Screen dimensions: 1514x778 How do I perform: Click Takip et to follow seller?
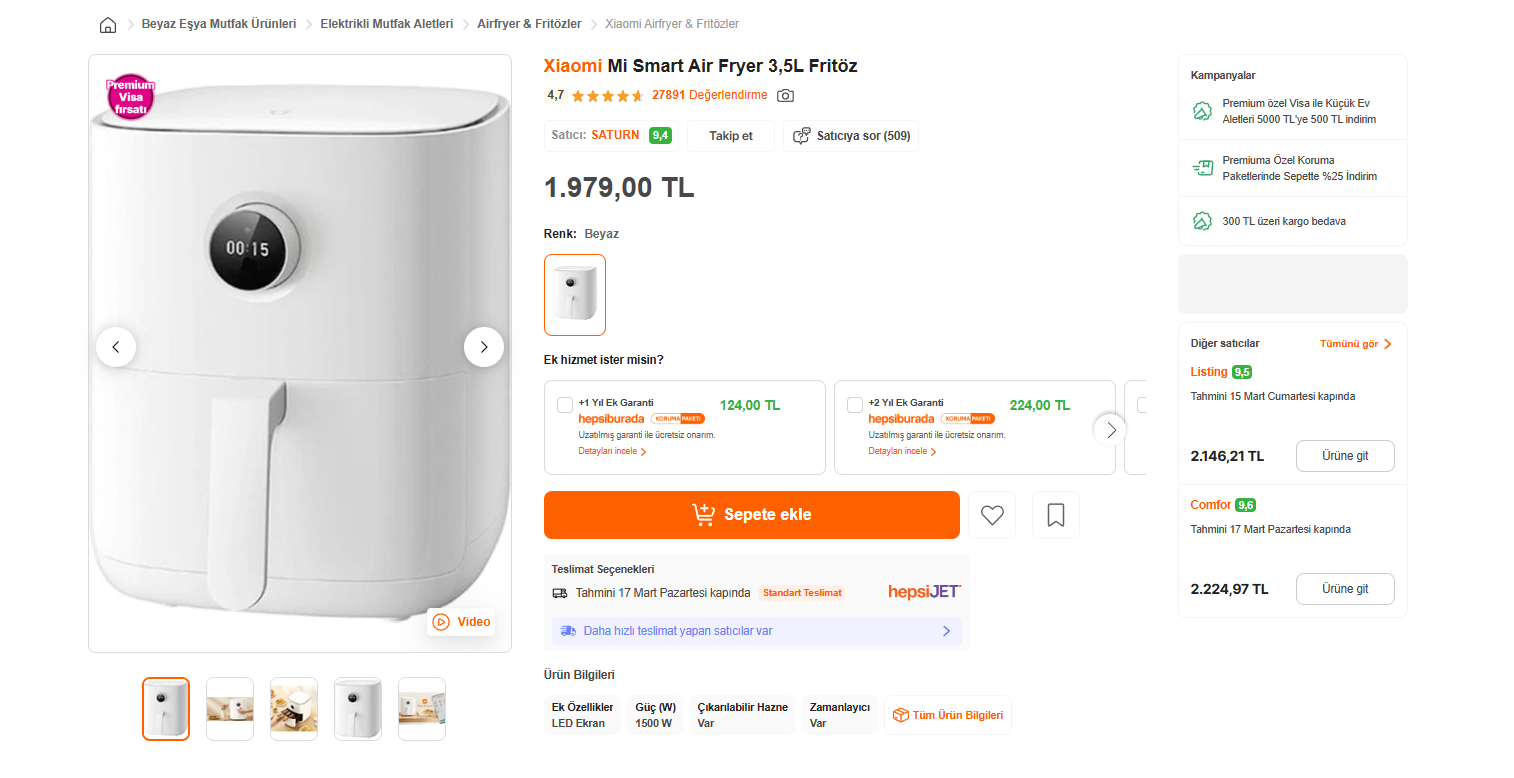pos(731,136)
